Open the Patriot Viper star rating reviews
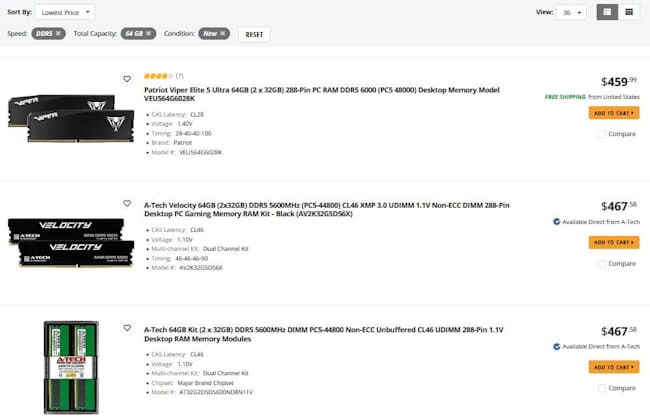650x419 pixels. click(x=164, y=76)
